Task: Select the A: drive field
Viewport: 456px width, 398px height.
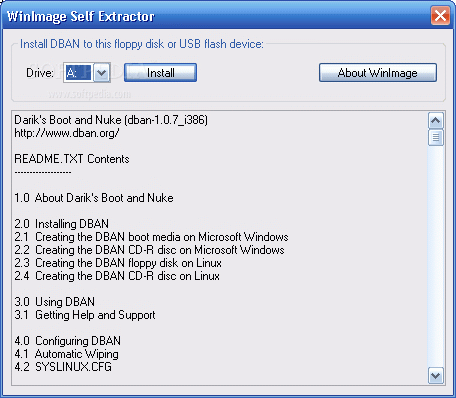Action: coord(79,72)
